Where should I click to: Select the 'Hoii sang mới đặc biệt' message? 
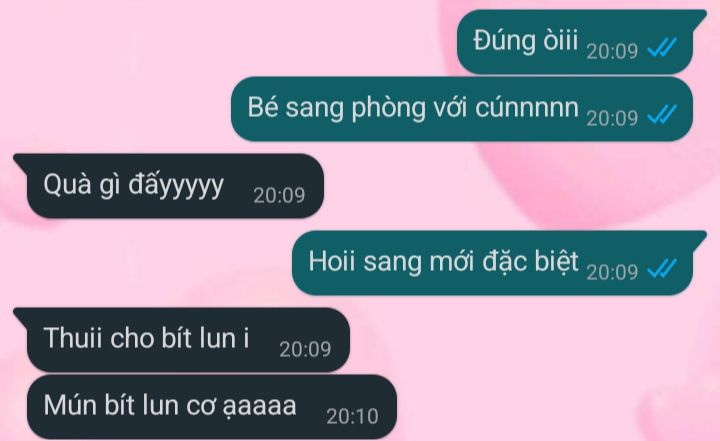tap(499, 263)
